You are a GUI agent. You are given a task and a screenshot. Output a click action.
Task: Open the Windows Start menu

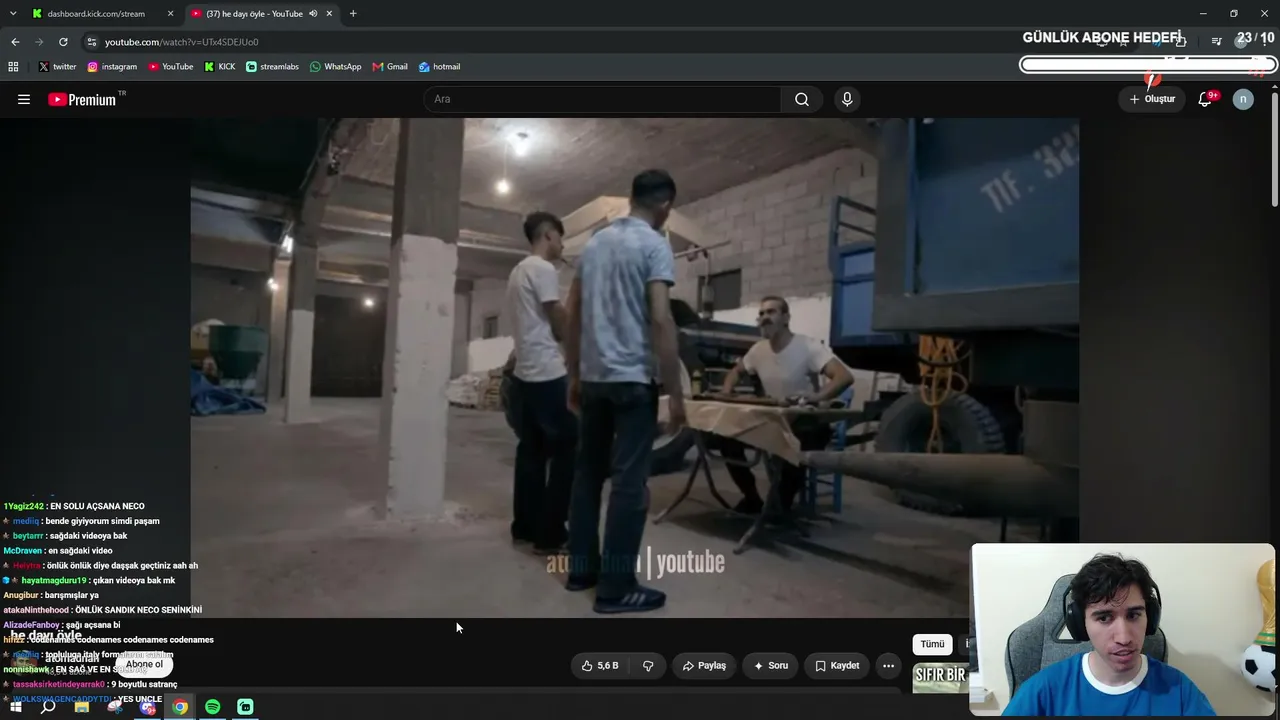(15, 707)
